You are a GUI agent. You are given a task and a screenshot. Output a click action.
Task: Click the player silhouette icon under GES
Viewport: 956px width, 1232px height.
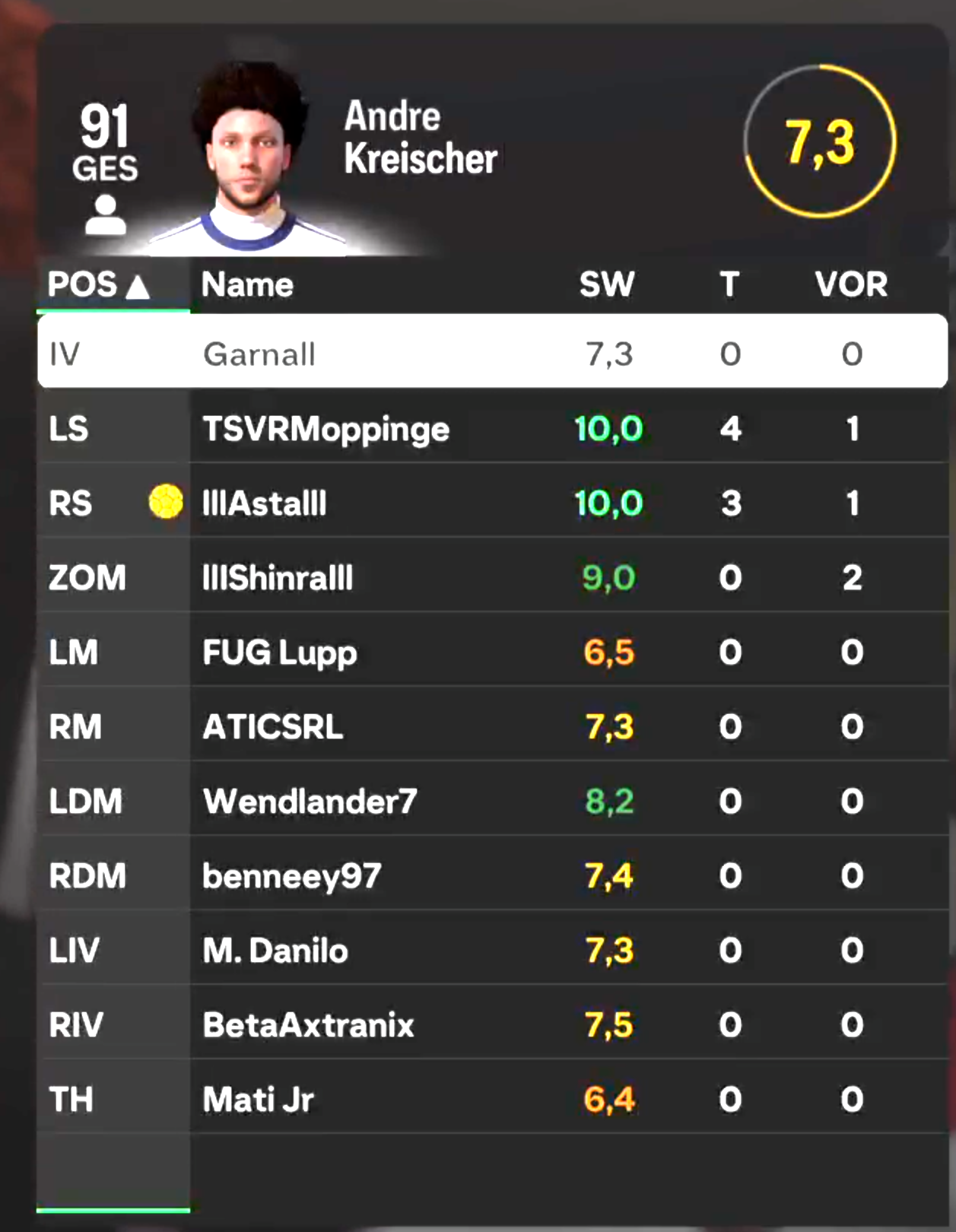pyautogui.click(x=105, y=215)
